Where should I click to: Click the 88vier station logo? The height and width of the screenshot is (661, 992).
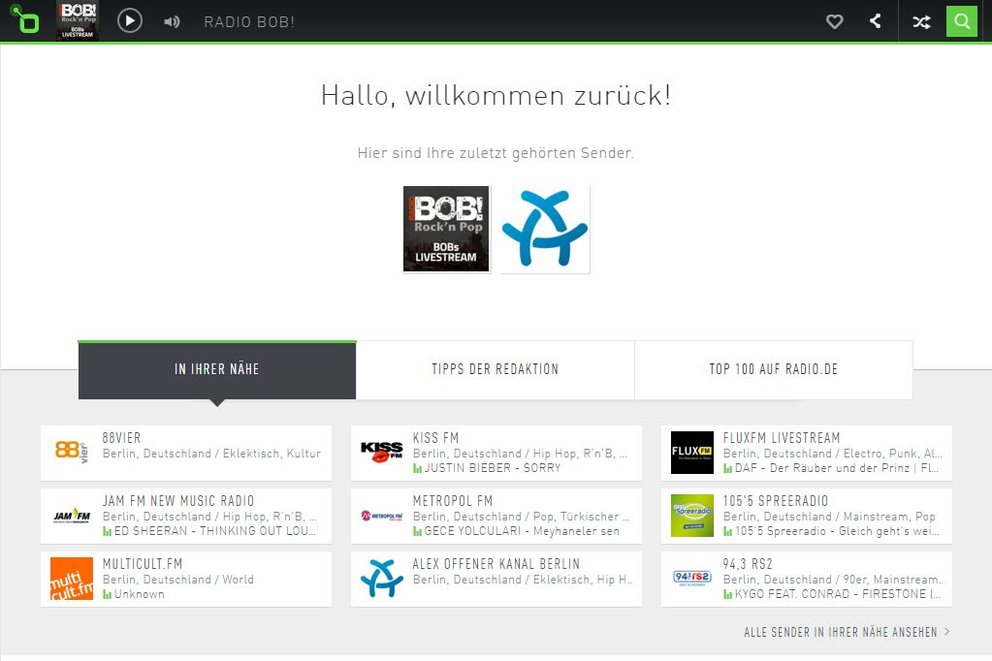tap(72, 453)
